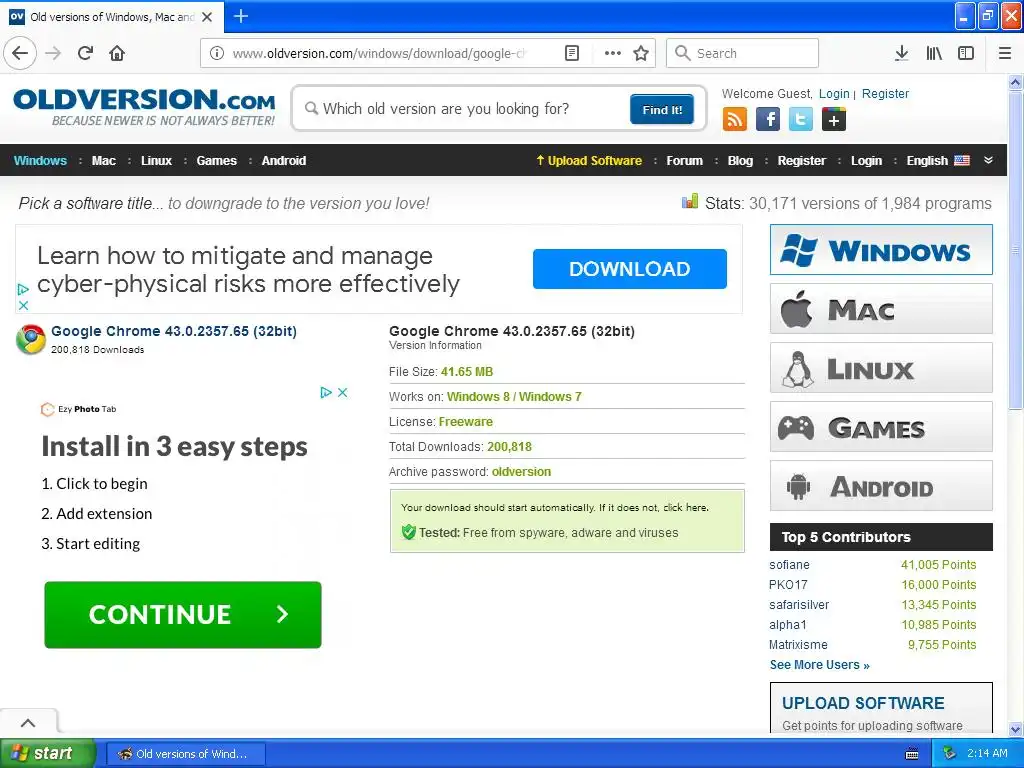1024x768 pixels.
Task: Focus the browser Search box
Action: (743, 54)
